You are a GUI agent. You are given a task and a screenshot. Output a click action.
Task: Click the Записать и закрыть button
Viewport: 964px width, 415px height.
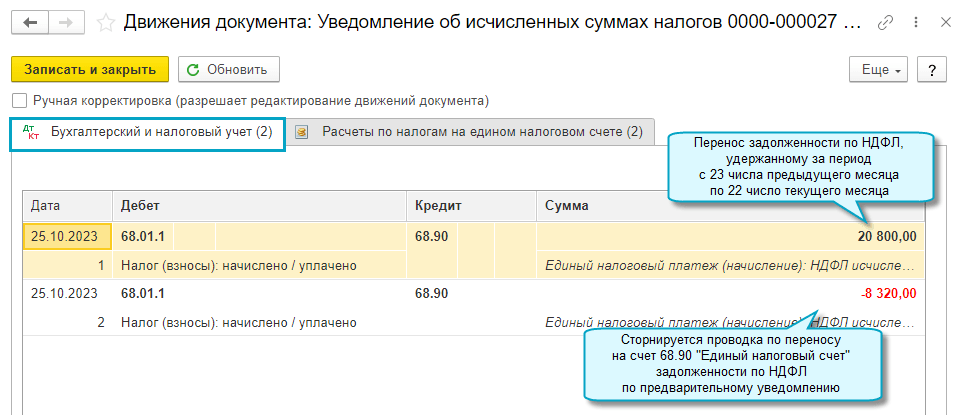(90, 70)
